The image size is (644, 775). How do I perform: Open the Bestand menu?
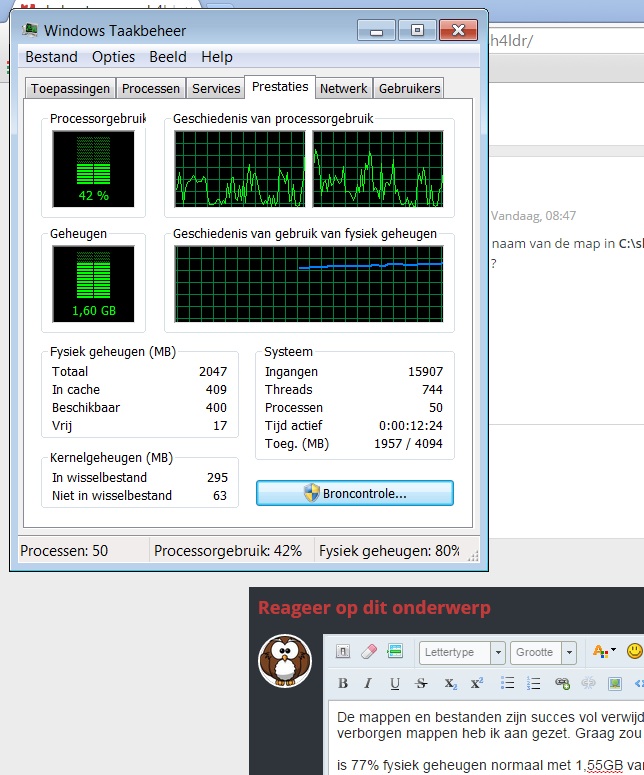(51, 57)
